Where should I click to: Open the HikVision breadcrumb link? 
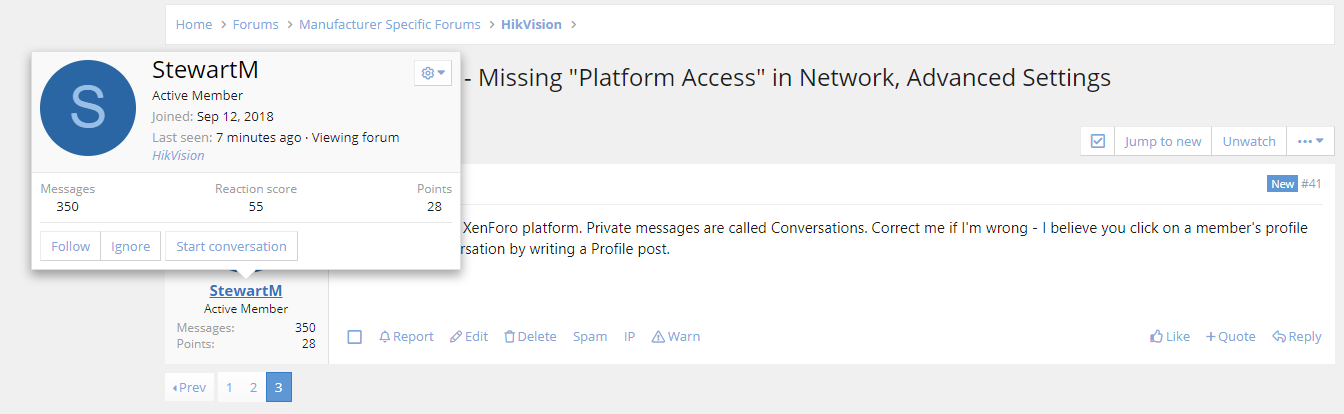click(531, 24)
